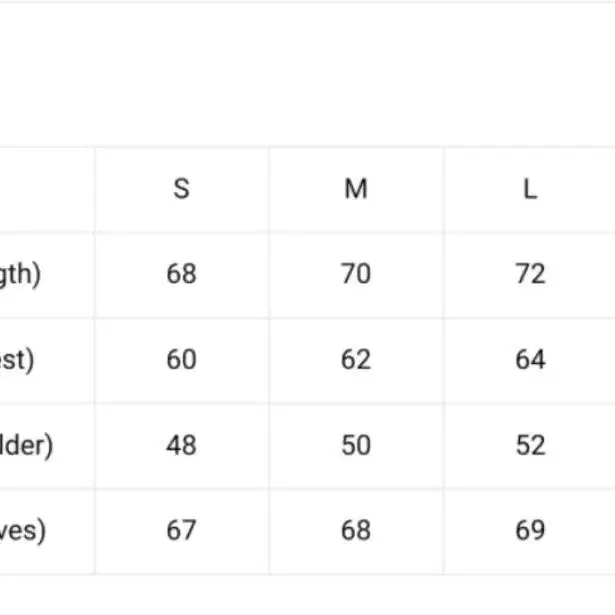
Task: Click the length row label
Action: (x=20, y=274)
